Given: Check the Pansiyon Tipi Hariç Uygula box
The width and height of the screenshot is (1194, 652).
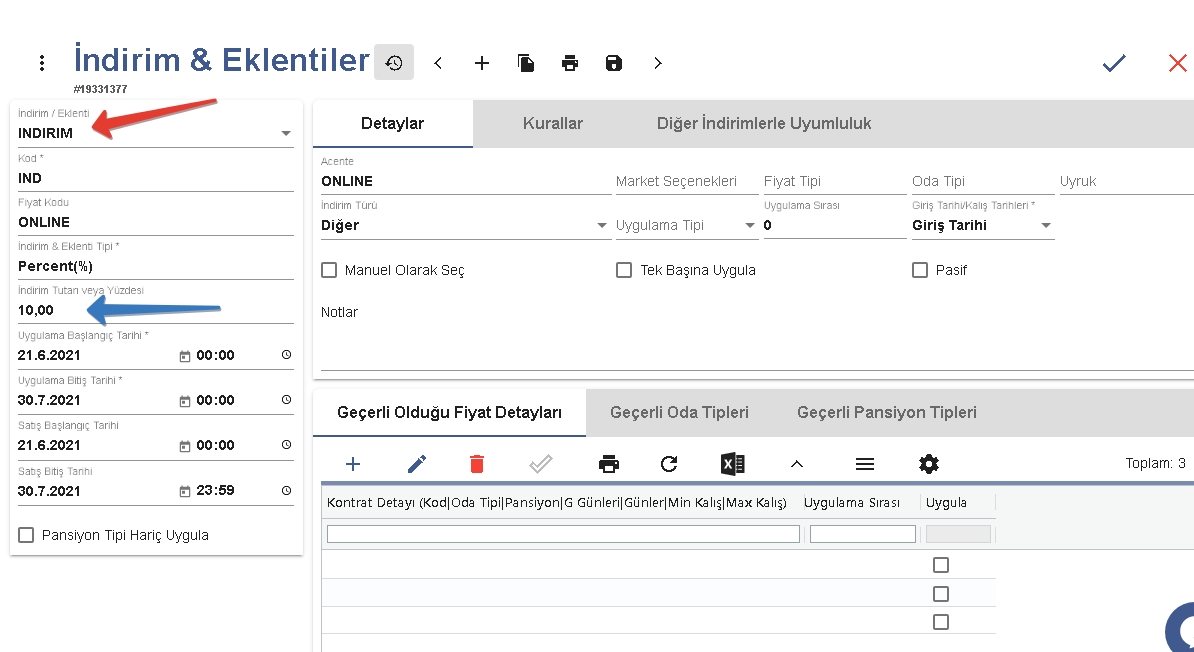Looking at the screenshot, I should tap(26, 535).
